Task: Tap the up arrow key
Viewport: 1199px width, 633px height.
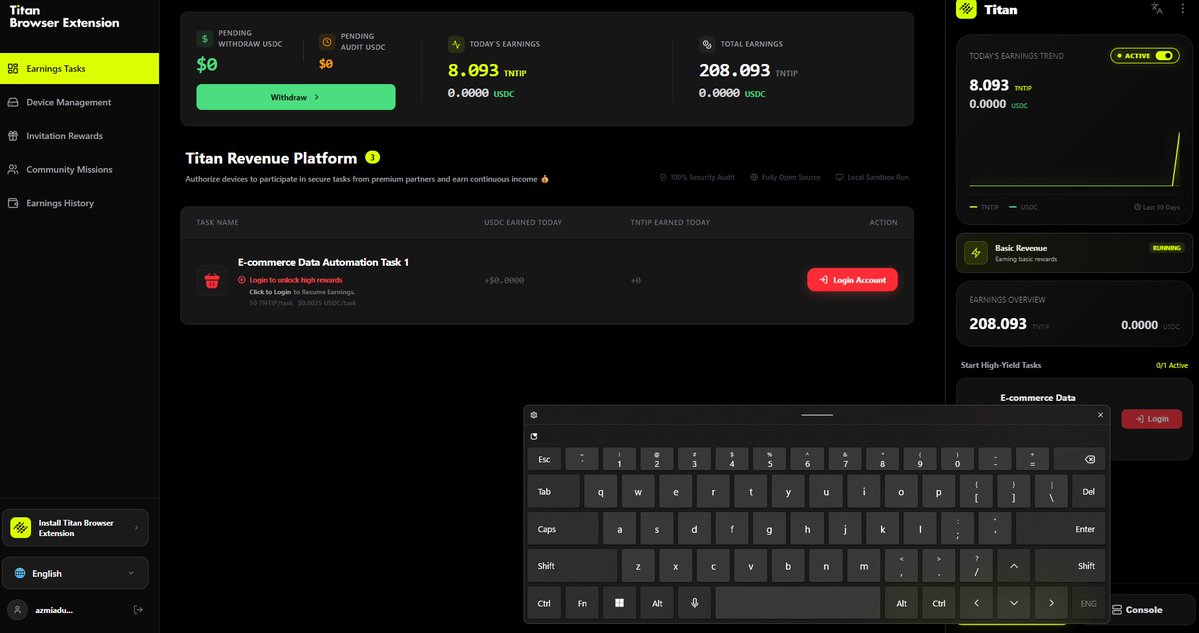Action: [1014, 566]
